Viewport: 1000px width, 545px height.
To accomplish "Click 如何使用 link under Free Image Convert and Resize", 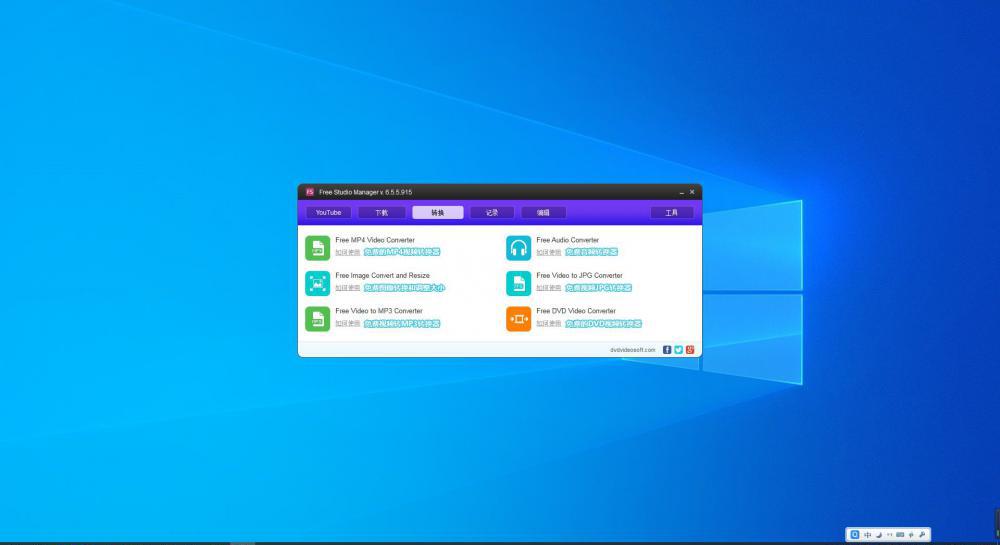I will tap(348, 288).
